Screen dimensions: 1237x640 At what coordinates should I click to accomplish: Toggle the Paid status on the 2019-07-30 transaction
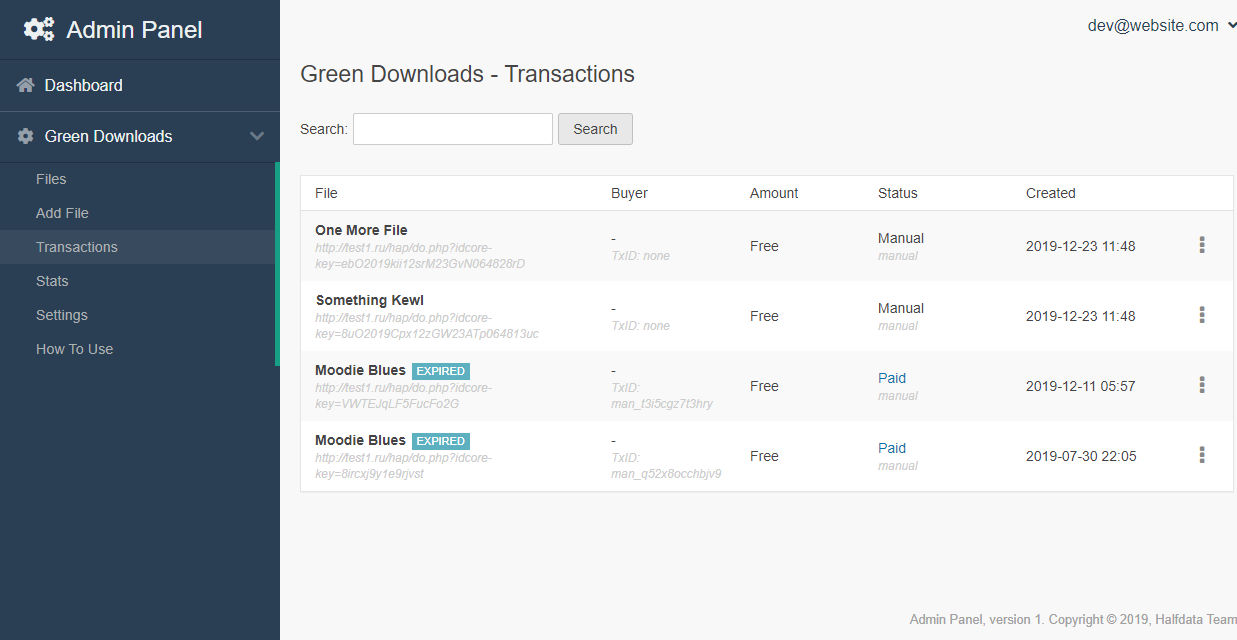pos(891,447)
